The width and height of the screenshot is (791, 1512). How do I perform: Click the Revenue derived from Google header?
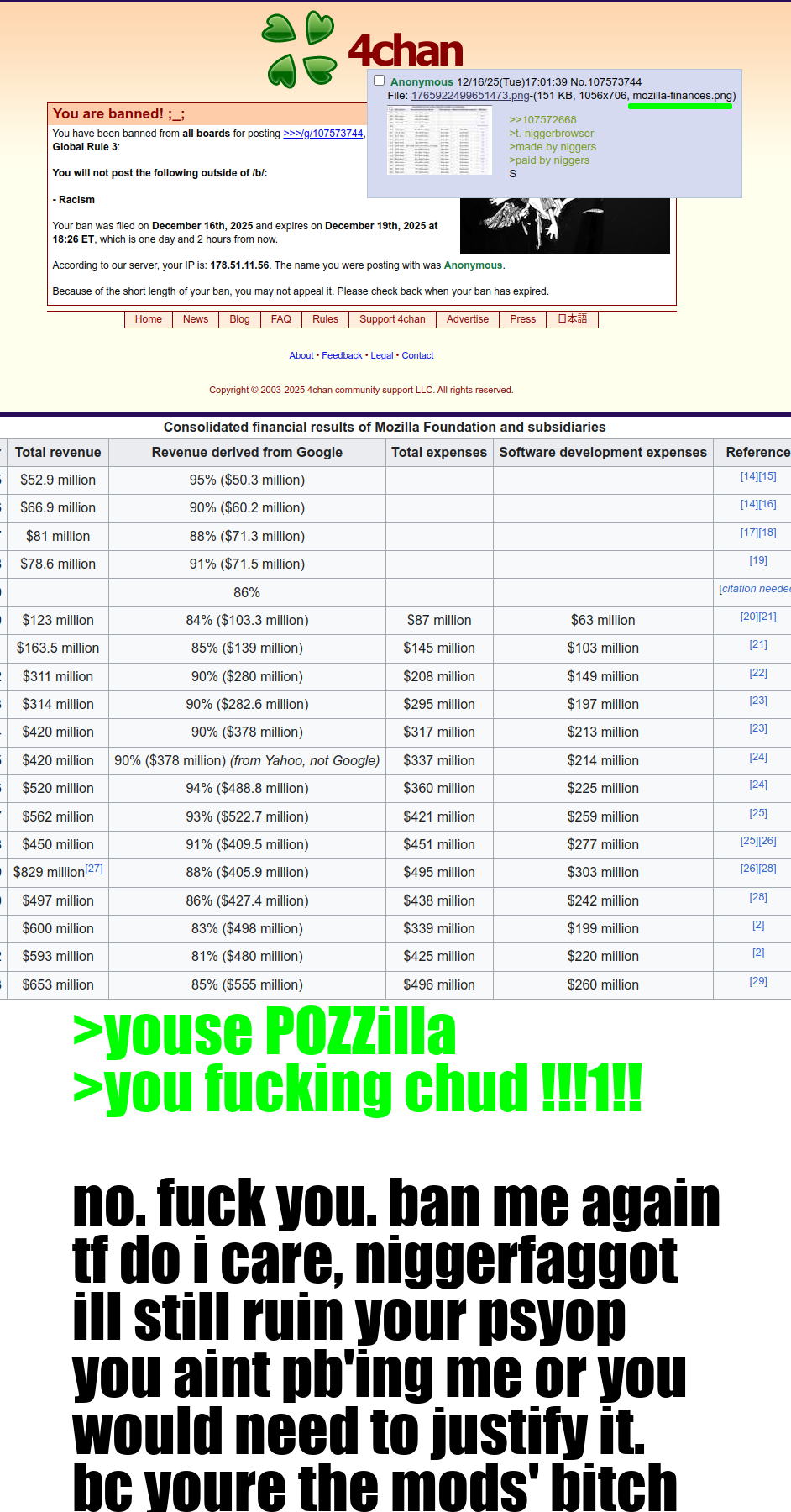click(x=247, y=452)
